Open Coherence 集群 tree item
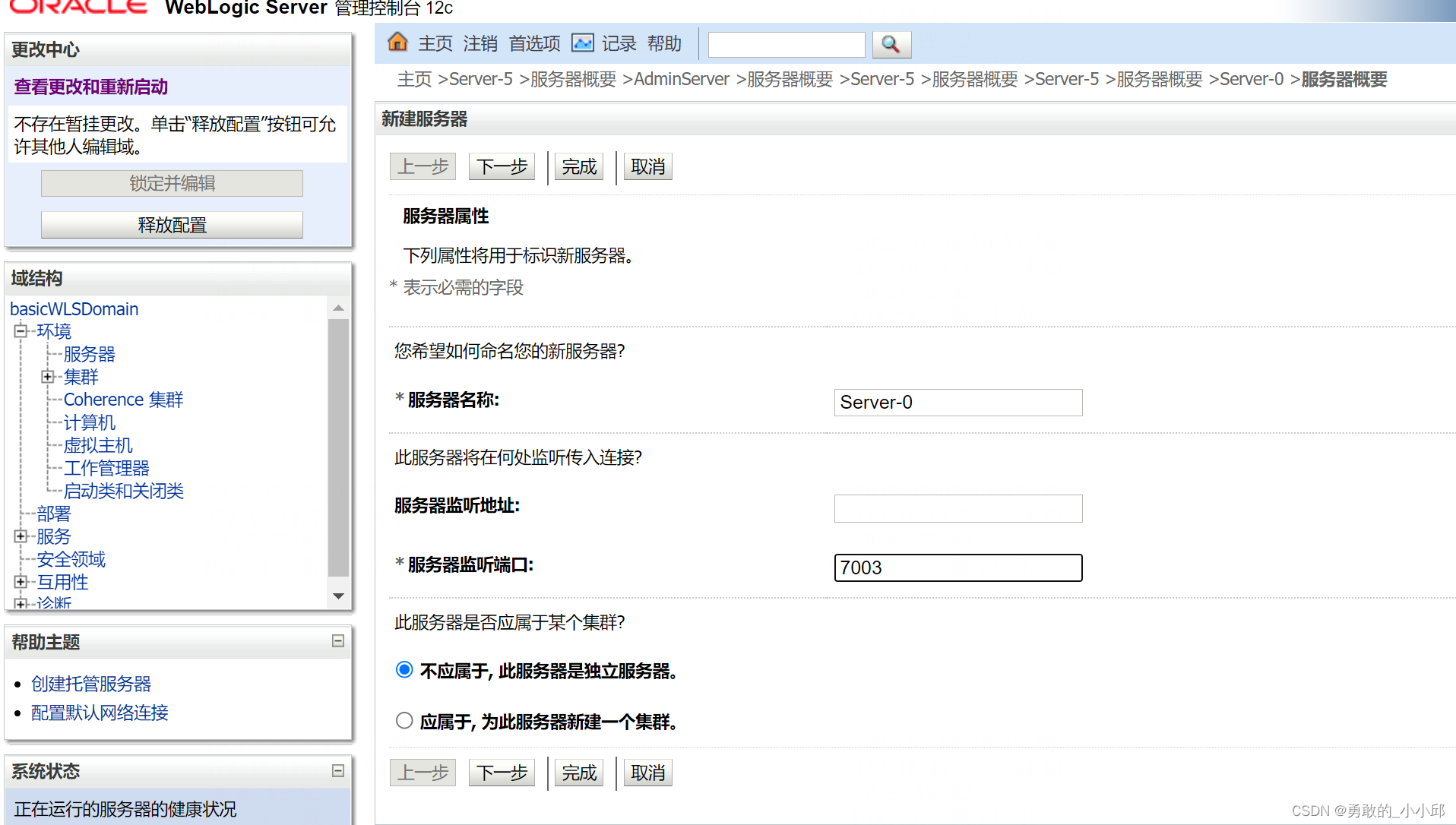 (124, 400)
